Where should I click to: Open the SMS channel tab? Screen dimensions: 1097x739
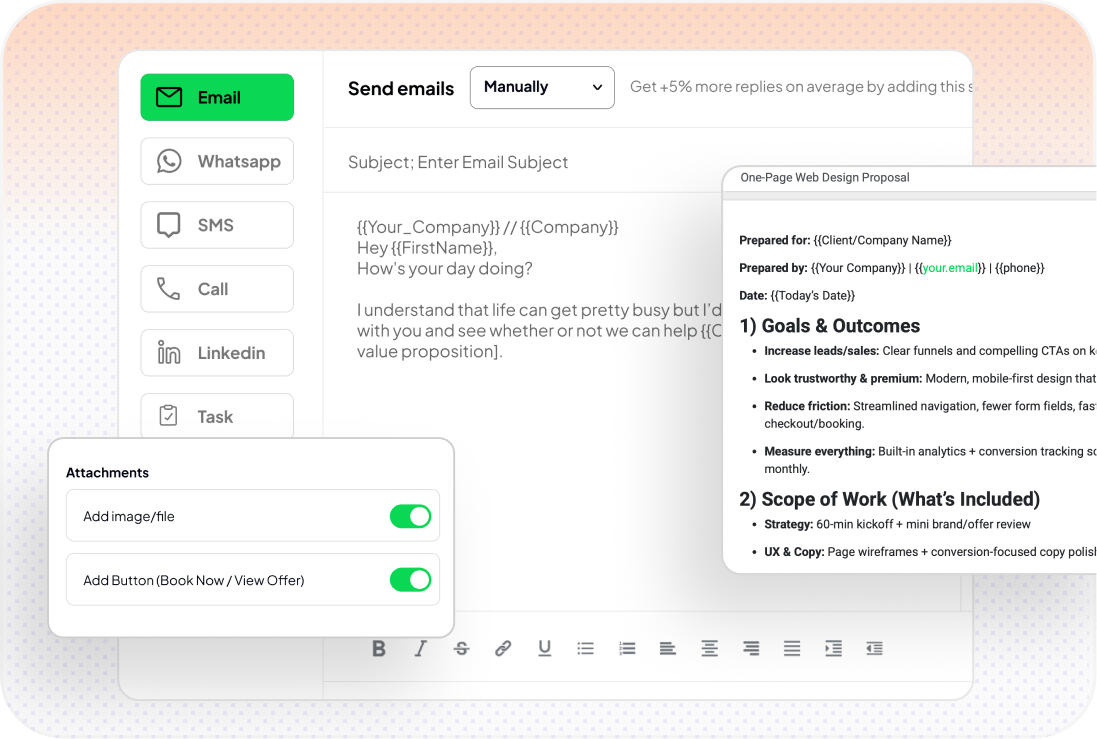tap(217, 225)
